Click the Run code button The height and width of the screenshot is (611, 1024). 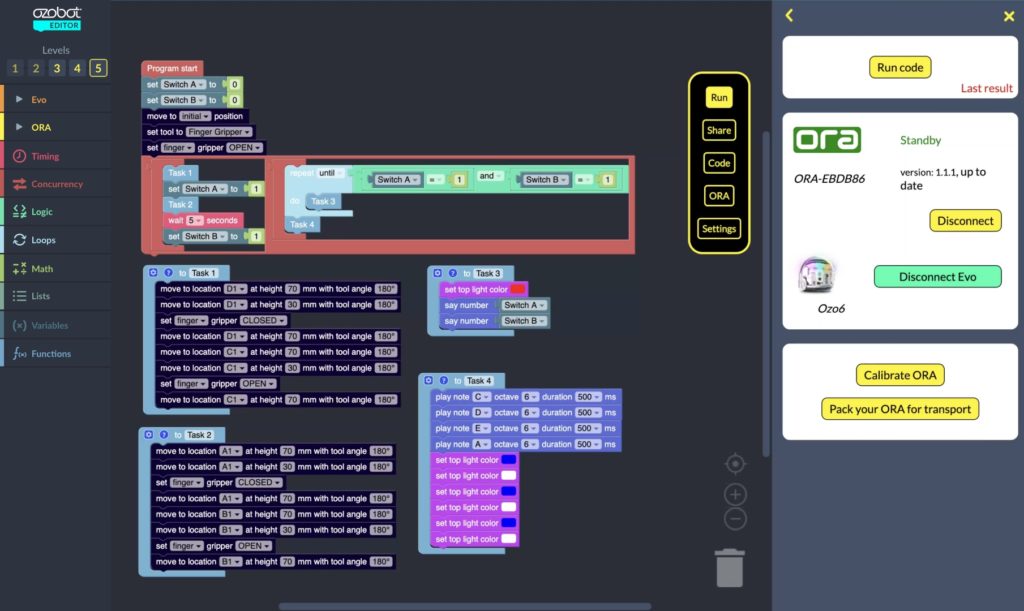(x=900, y=67)
